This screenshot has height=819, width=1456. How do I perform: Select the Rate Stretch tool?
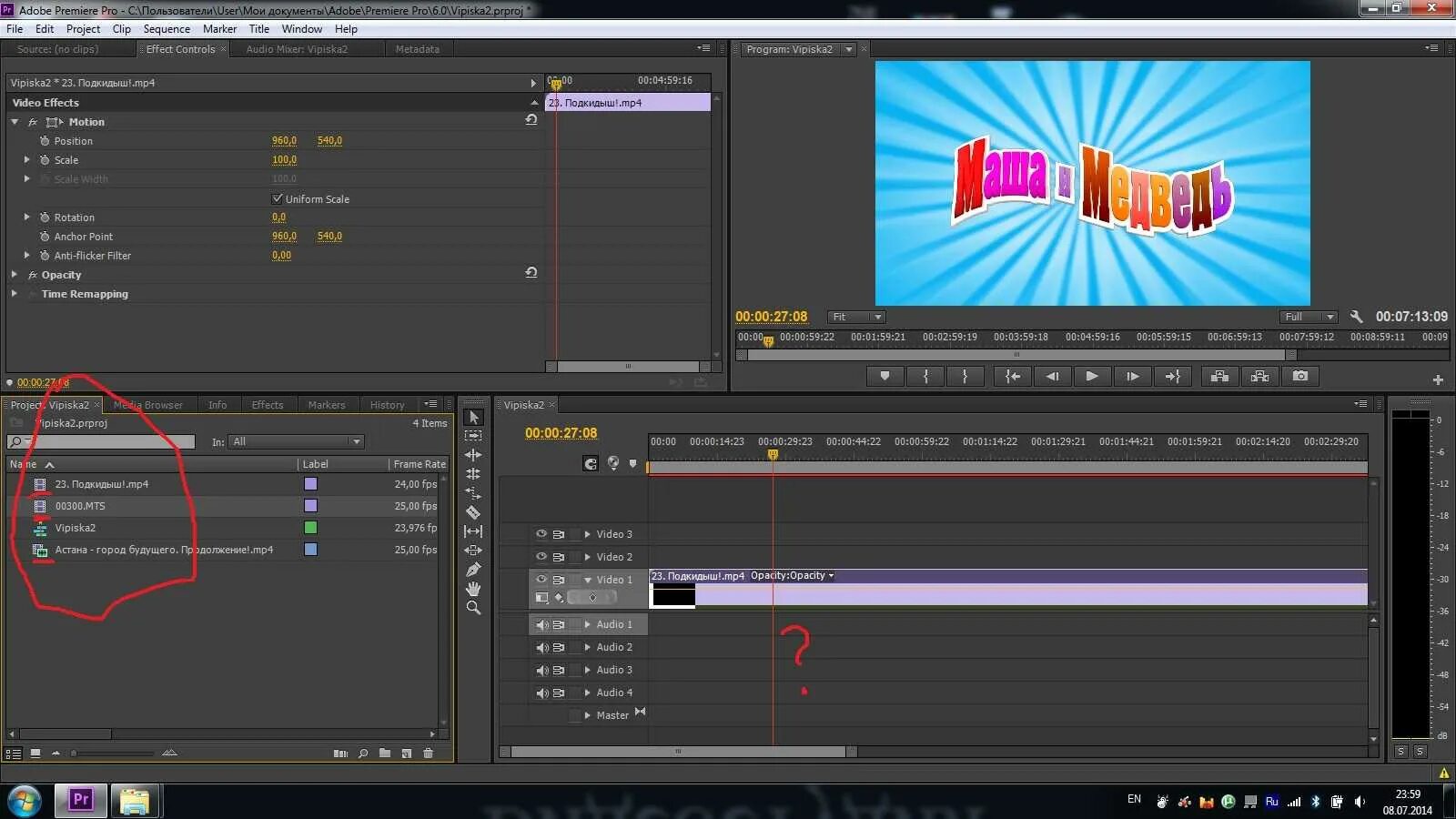click(473, 493)
